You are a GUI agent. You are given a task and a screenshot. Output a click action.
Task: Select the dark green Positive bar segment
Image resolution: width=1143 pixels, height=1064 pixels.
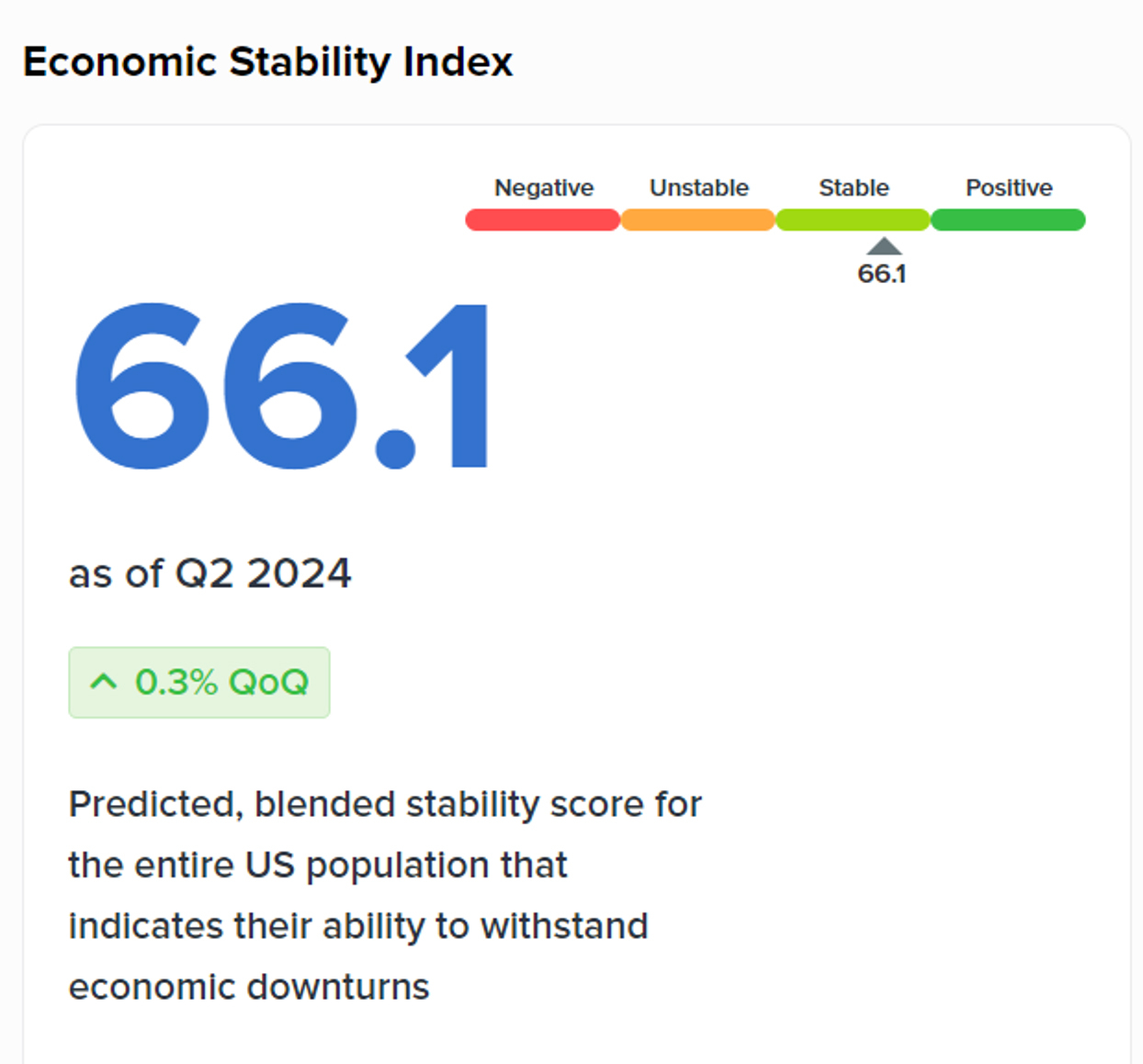point(1008,220)
